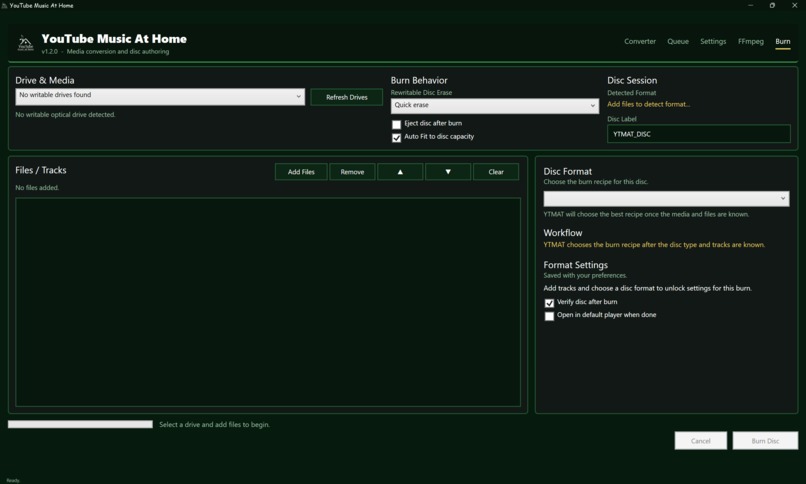Screen dimensions: 806x484
Task: Switch to the Converter tab
Action: 640,41
